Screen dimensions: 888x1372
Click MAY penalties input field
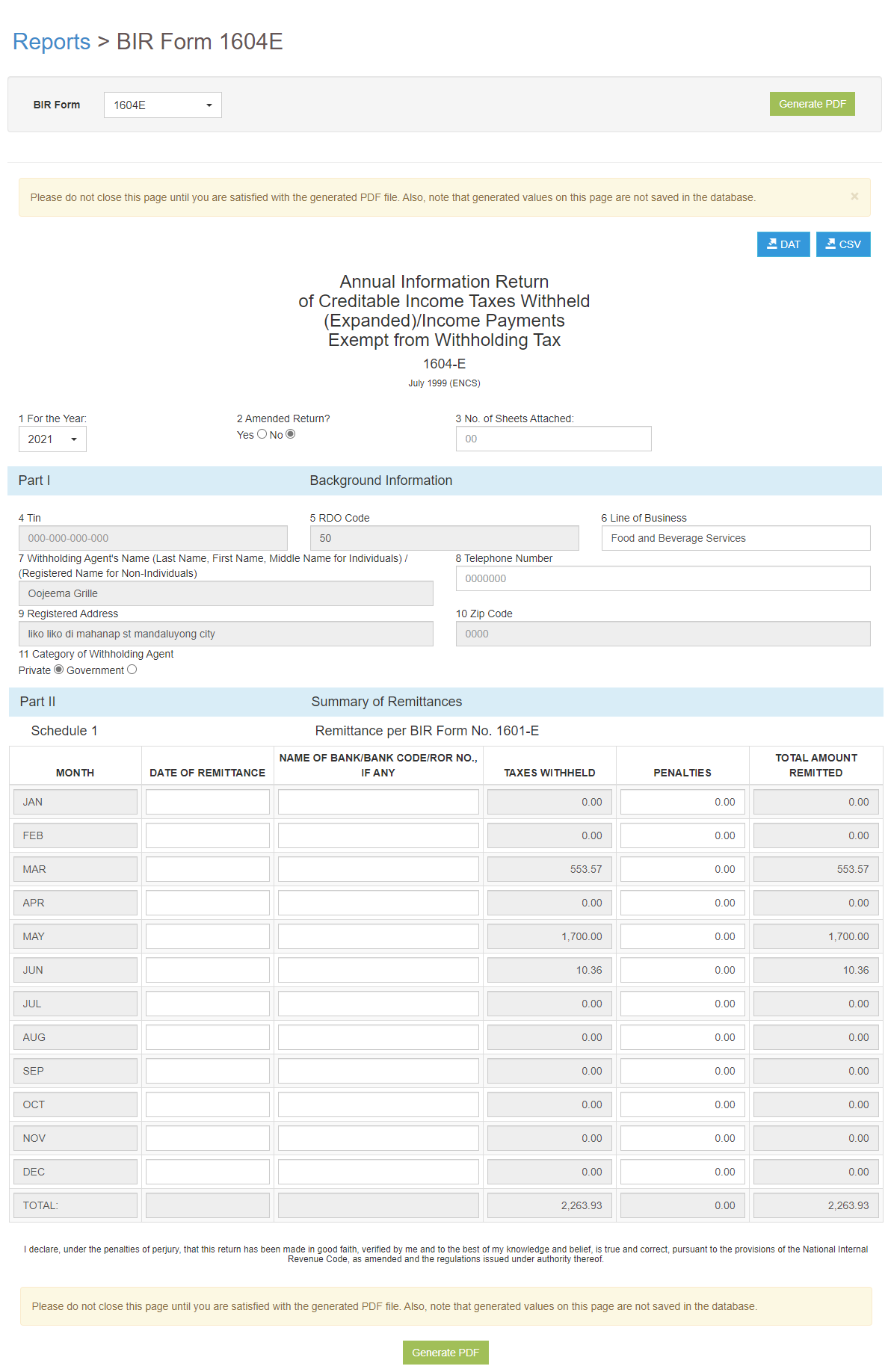[x=682, y=936]
